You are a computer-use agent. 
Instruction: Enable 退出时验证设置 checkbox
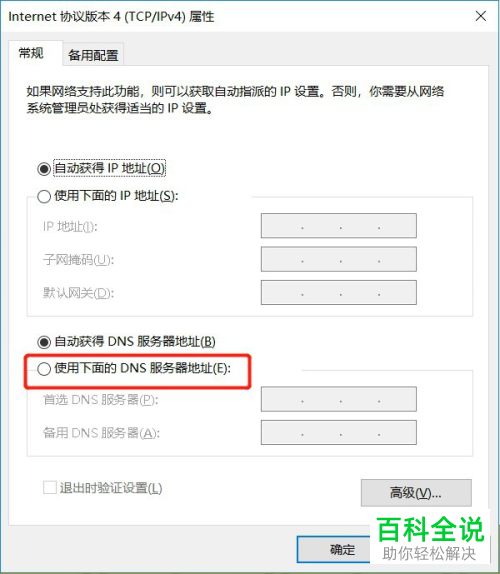[49, 488]
